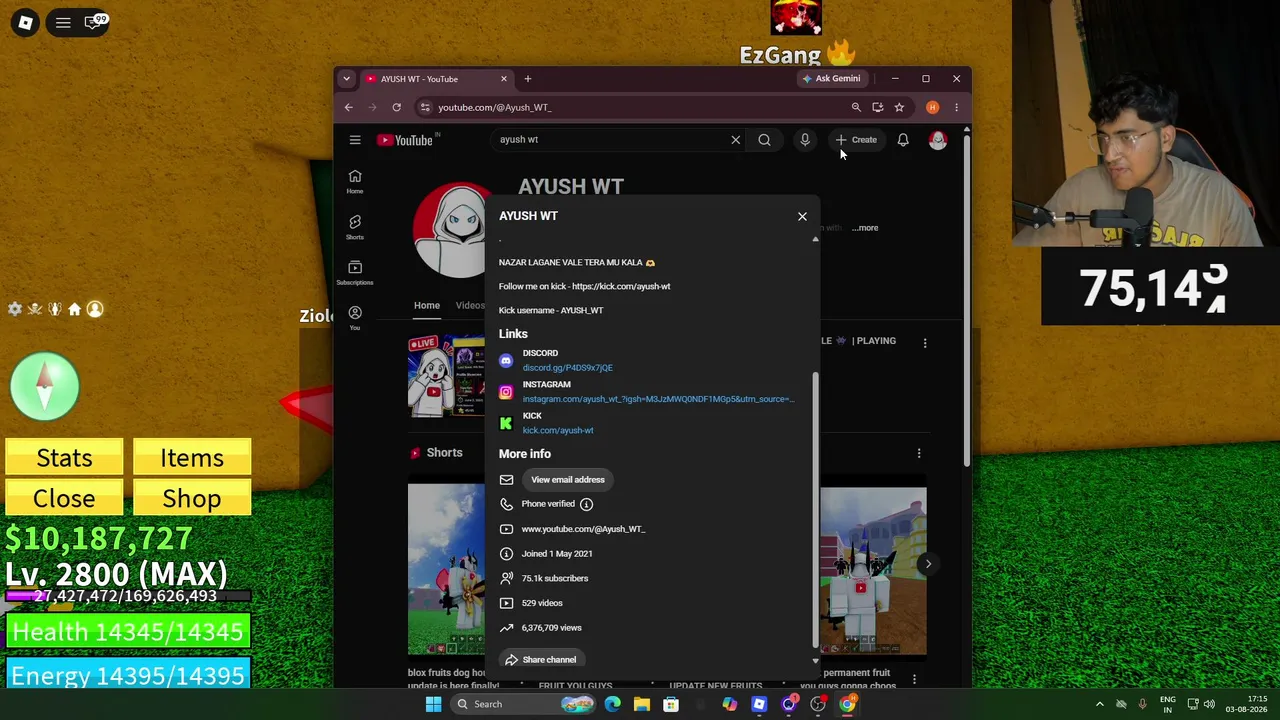1280x720 pixels.
Task: Open the Shorts section three-dot menu
Action: 919,454
